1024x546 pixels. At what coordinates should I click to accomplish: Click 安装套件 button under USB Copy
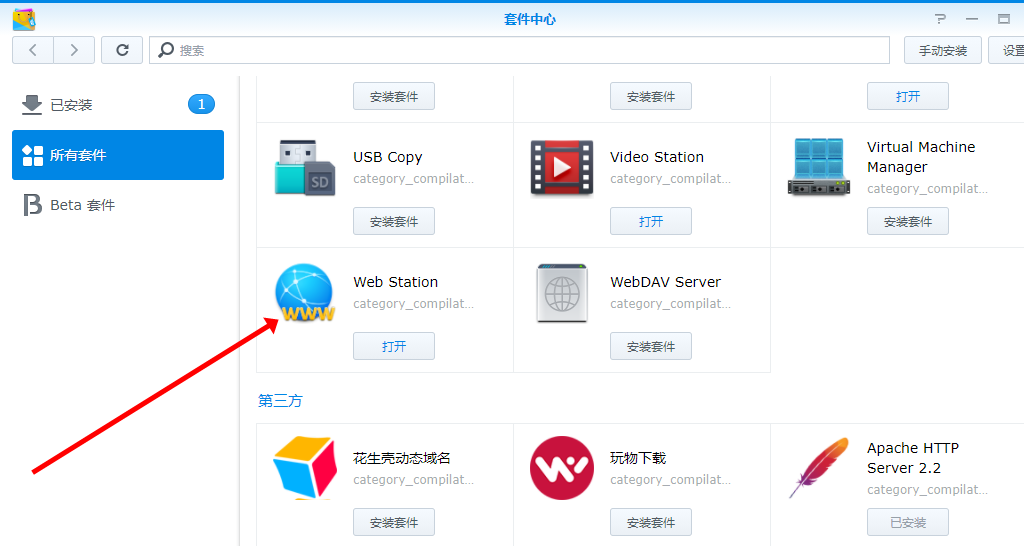coord(394,221)
